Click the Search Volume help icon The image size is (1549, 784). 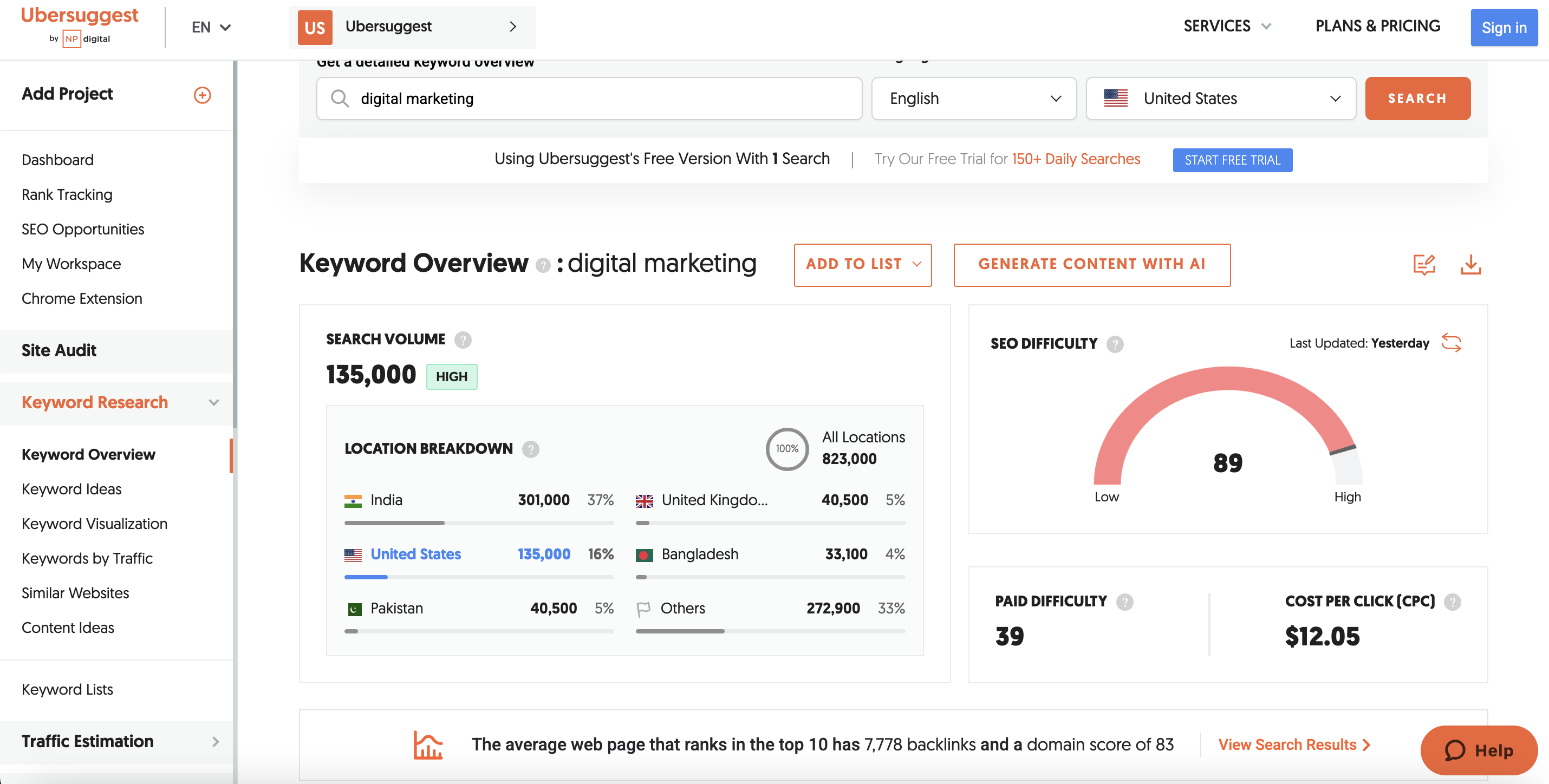(463, 339)
